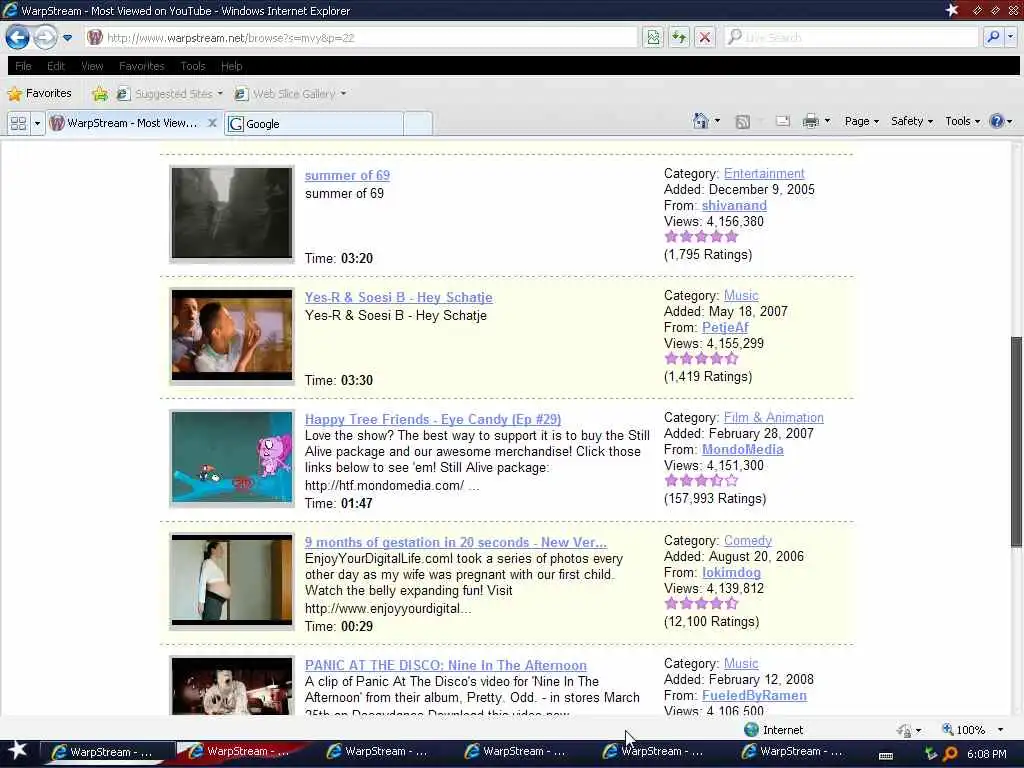Click the Add to Favorites Bar icon

[100, 94]
